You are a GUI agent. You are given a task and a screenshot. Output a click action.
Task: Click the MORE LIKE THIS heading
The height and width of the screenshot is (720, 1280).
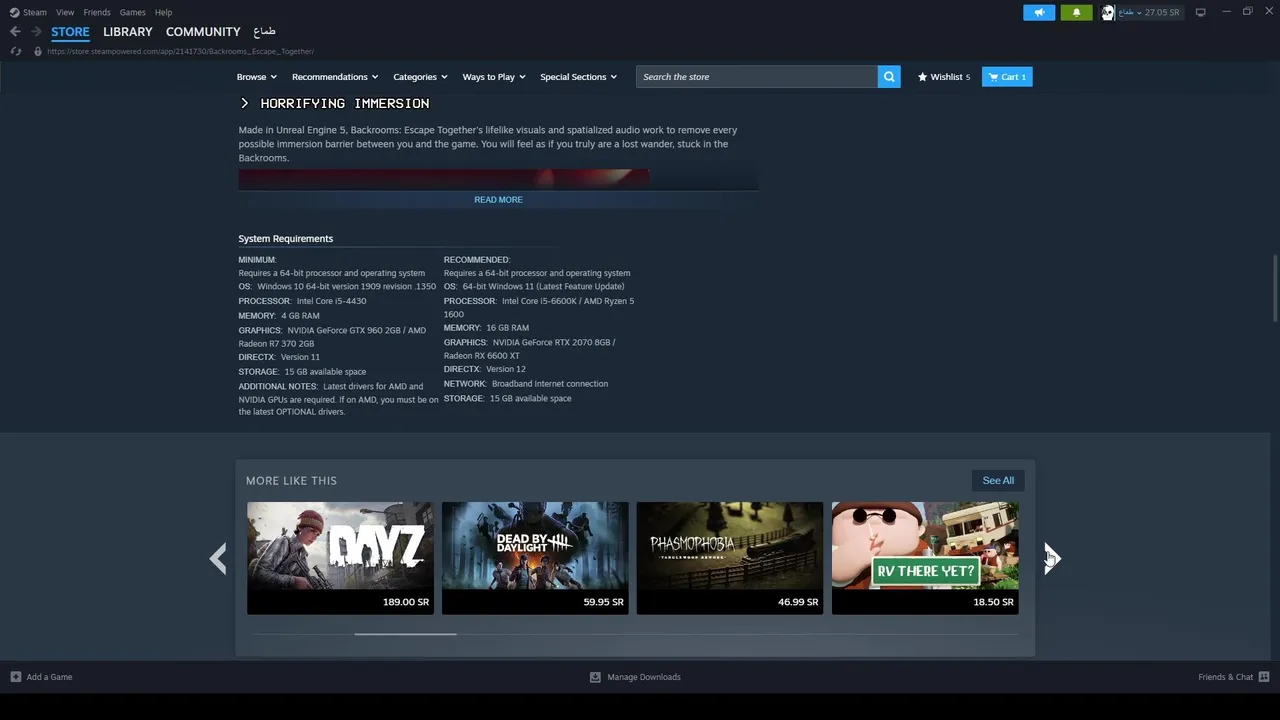(x=291, y=481)
